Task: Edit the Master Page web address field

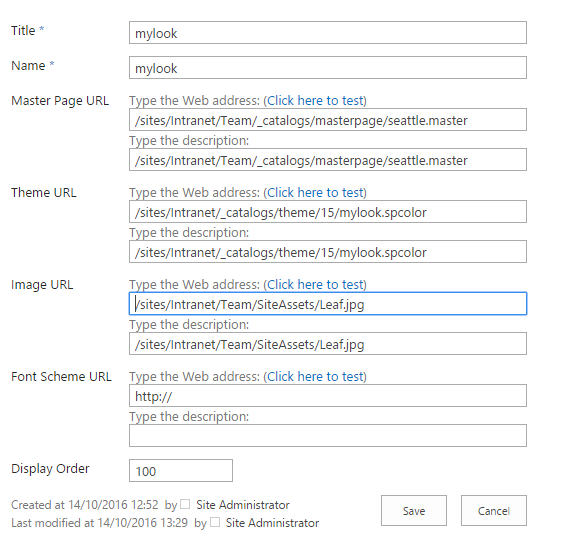Action: pyautogui.click(x=328, y=119)
